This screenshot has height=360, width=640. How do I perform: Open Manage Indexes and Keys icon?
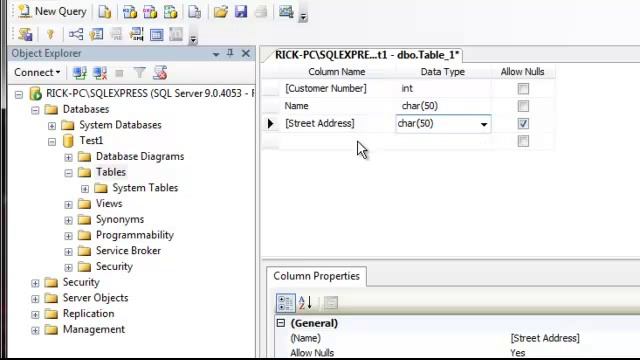click(x=96, y=35)
